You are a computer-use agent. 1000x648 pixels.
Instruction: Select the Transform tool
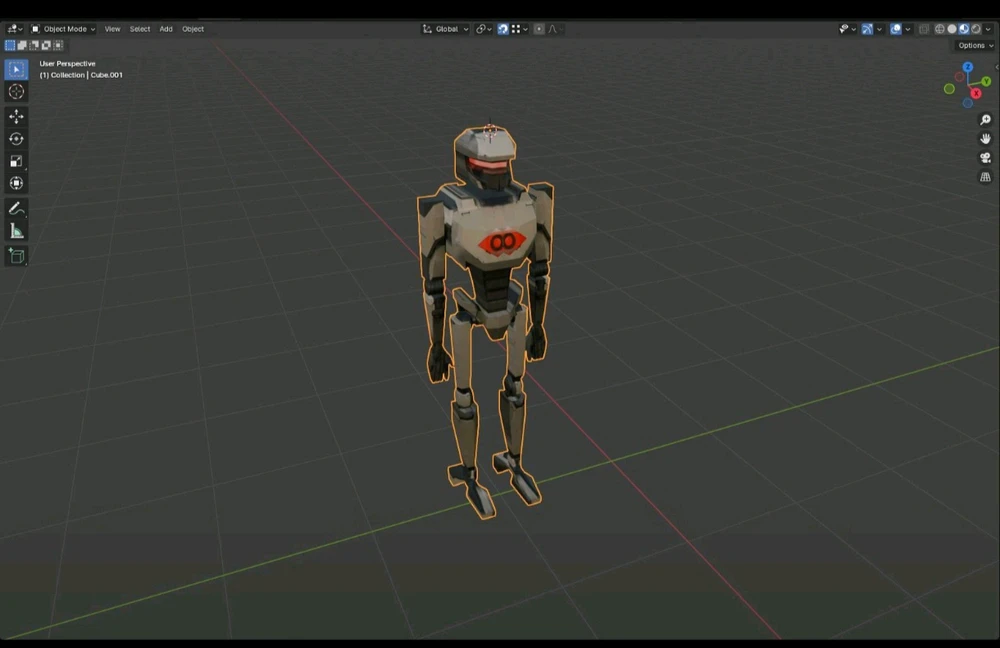tap(16, 184)
